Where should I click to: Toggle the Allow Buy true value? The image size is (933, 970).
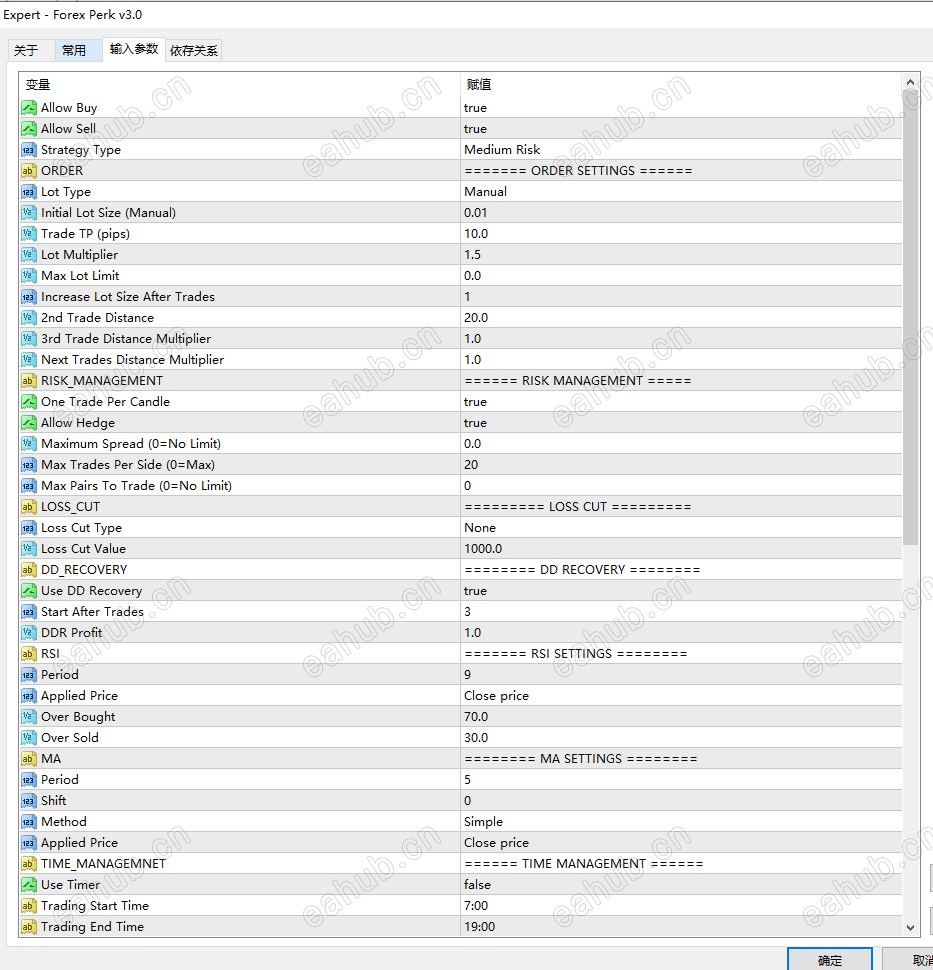681,108
